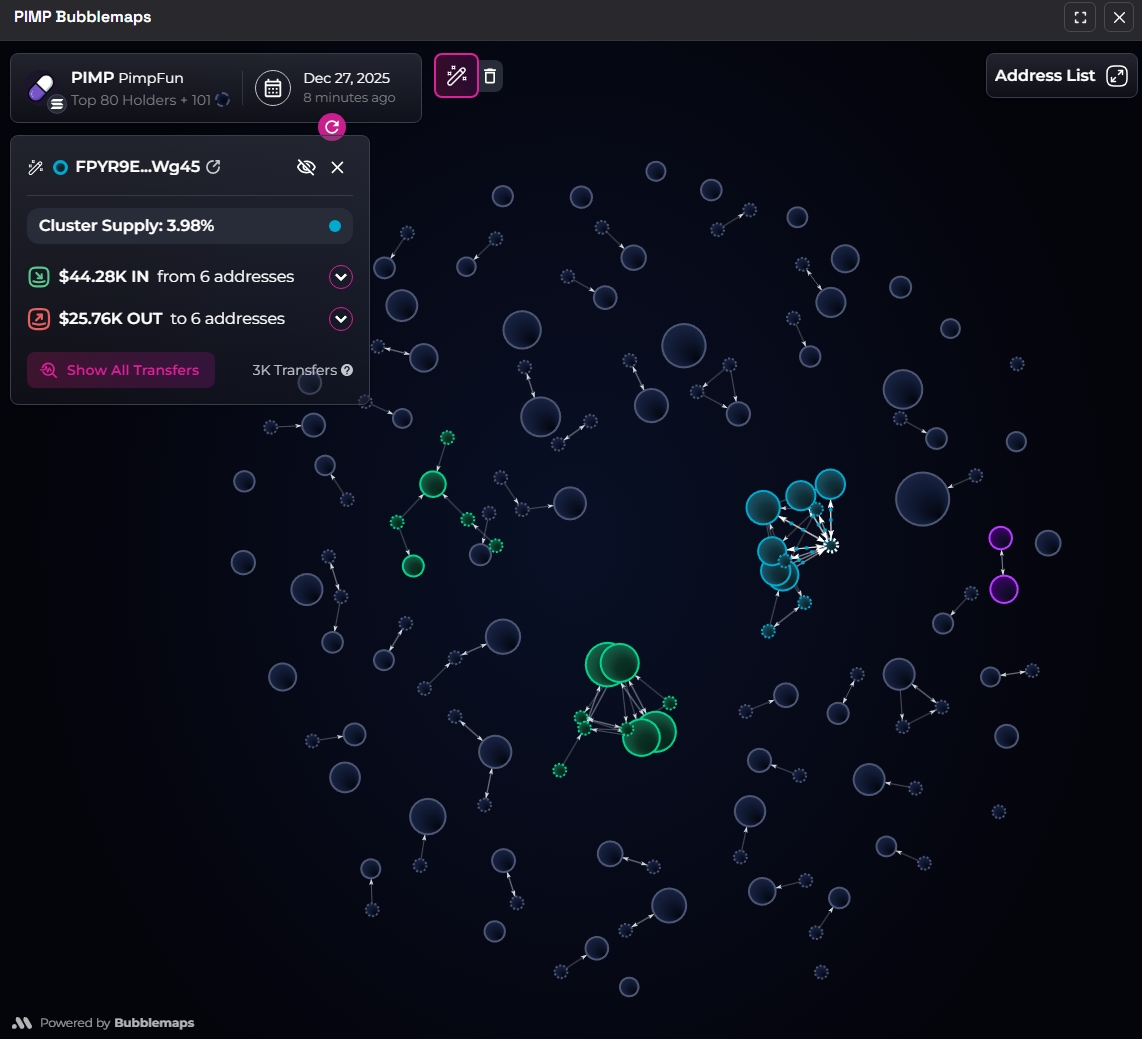
Task: Click the 3K Transfers help icon
Action: click(347, 370)
